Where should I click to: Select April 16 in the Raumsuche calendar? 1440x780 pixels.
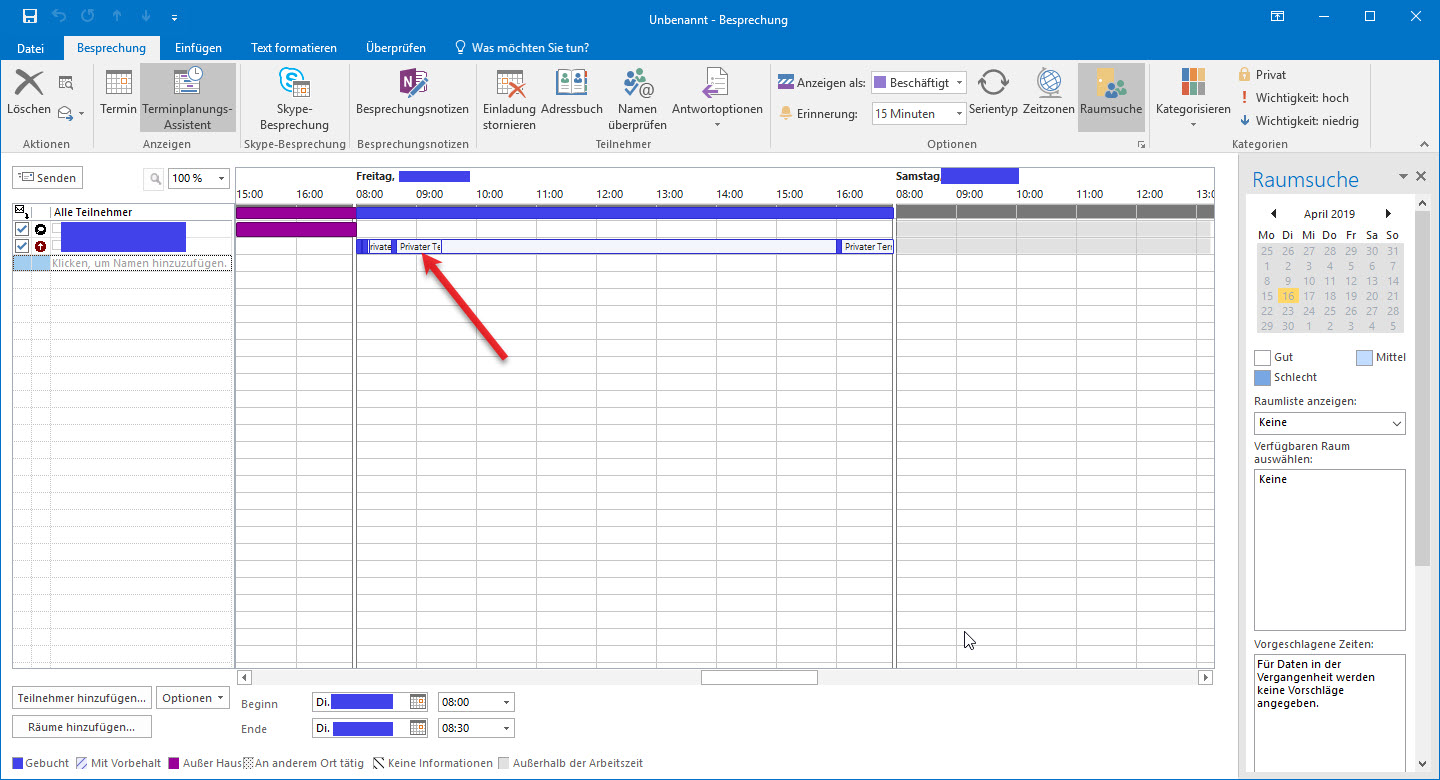[x=1287, y=296]
